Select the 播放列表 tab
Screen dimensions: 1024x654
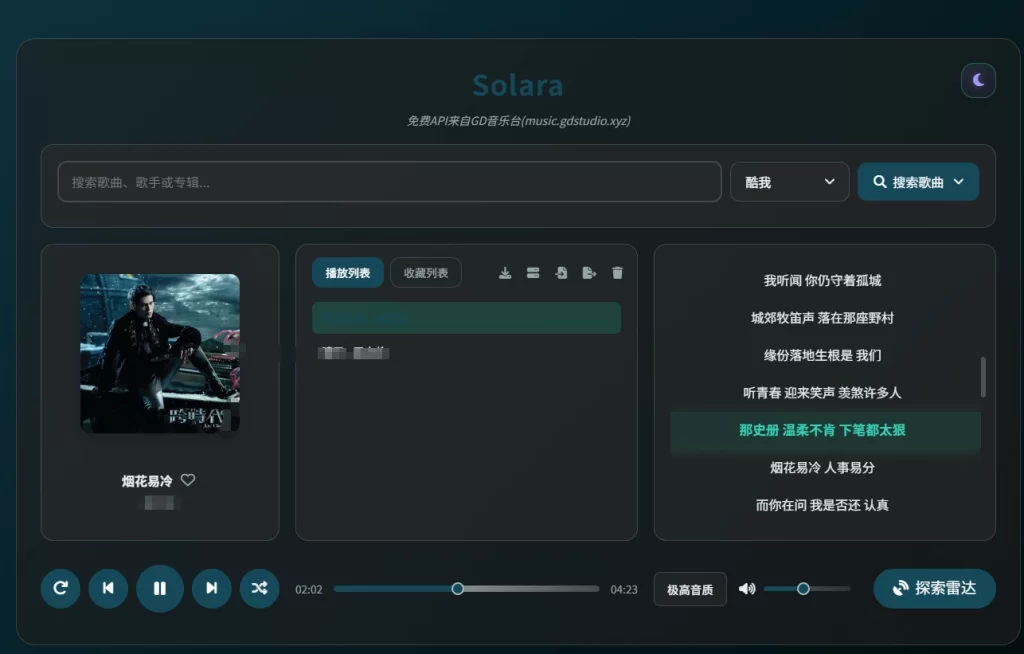coord(347,272)
